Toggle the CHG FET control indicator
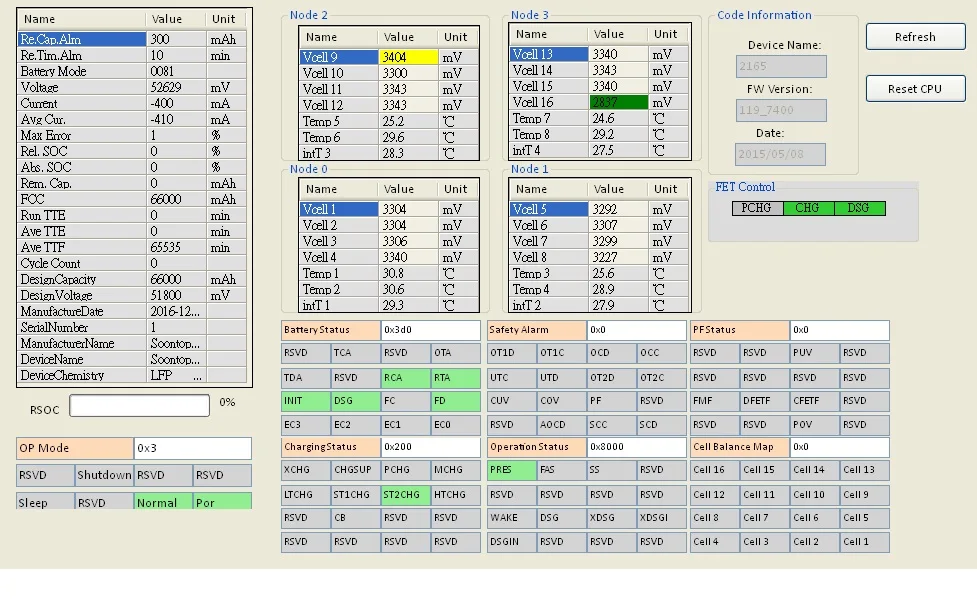977x599 pixels. (808, 208)
